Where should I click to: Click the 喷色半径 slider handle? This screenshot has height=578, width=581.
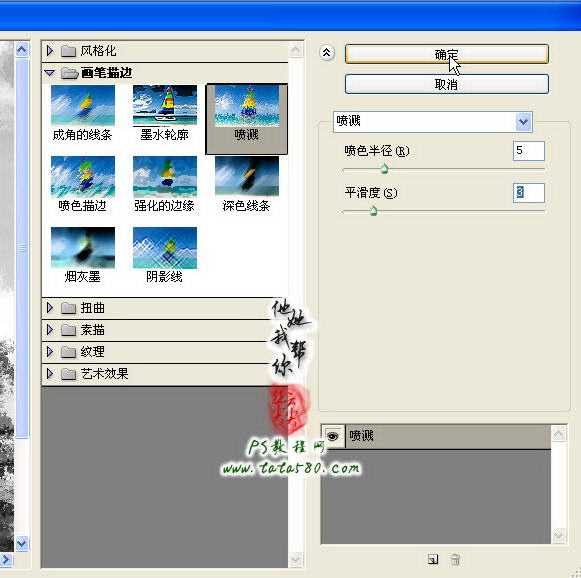tap(384, 169)
